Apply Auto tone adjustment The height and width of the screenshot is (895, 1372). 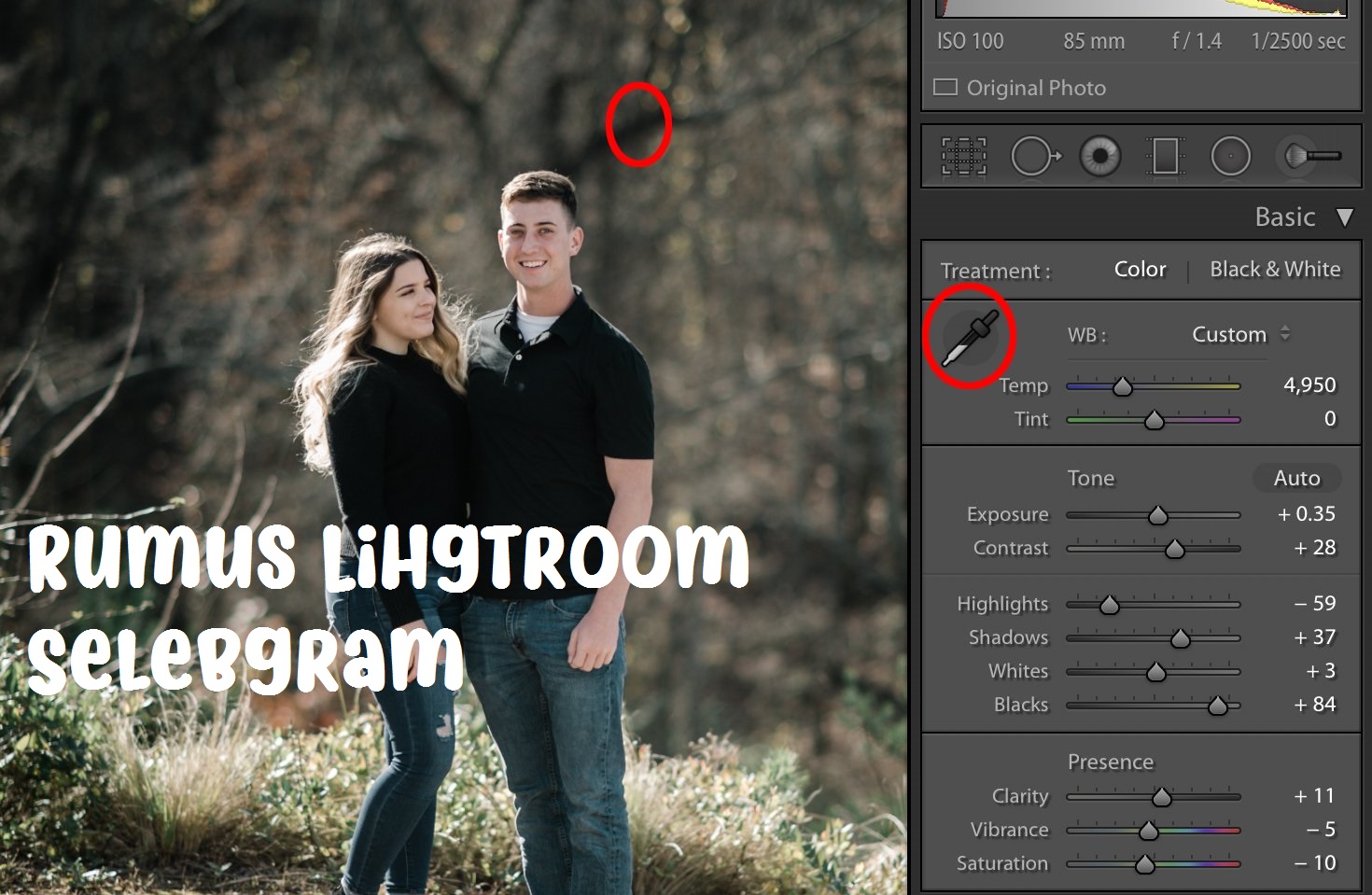[x=1296, y=478]
